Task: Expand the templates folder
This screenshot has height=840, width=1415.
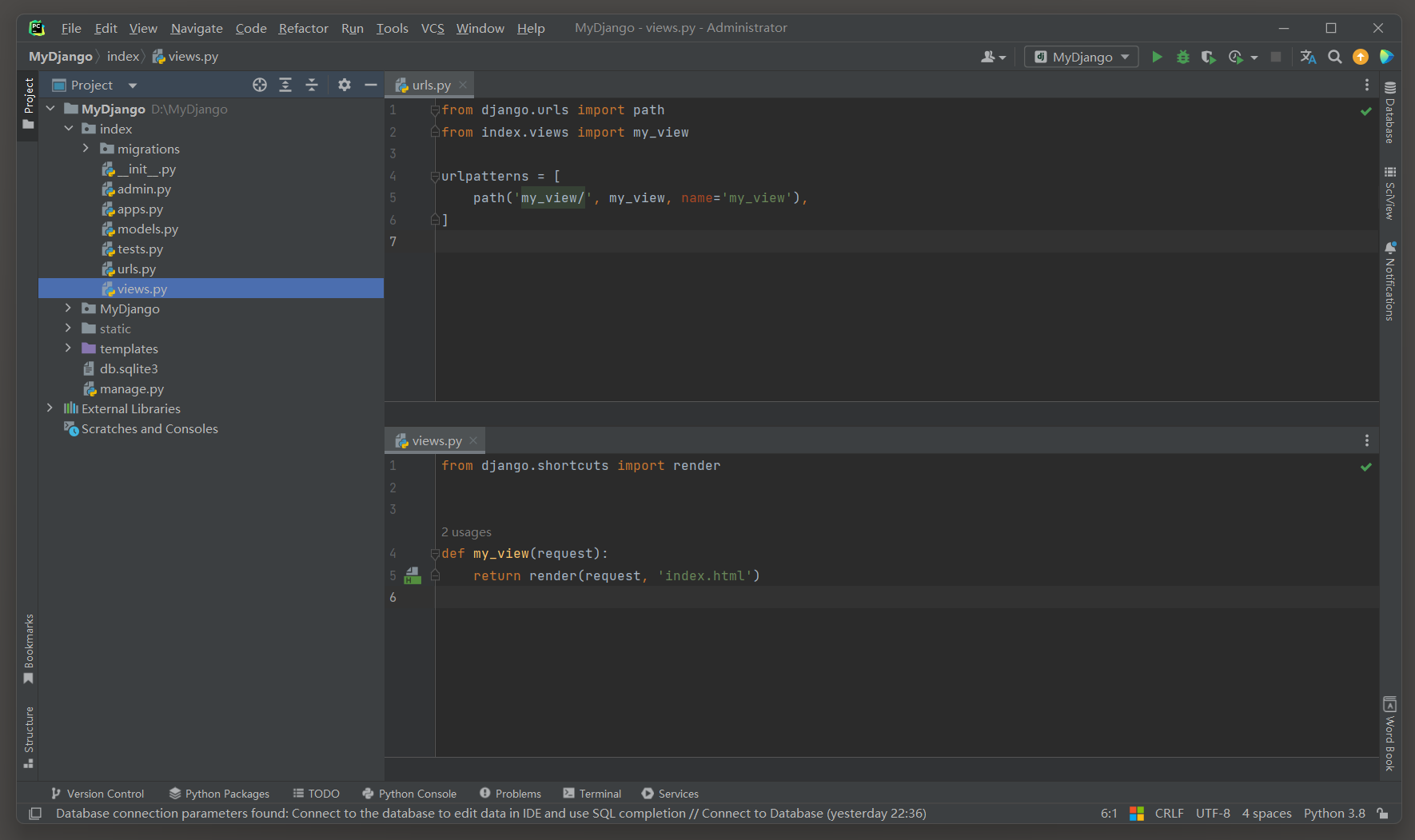Action: (x=68, y=348)
